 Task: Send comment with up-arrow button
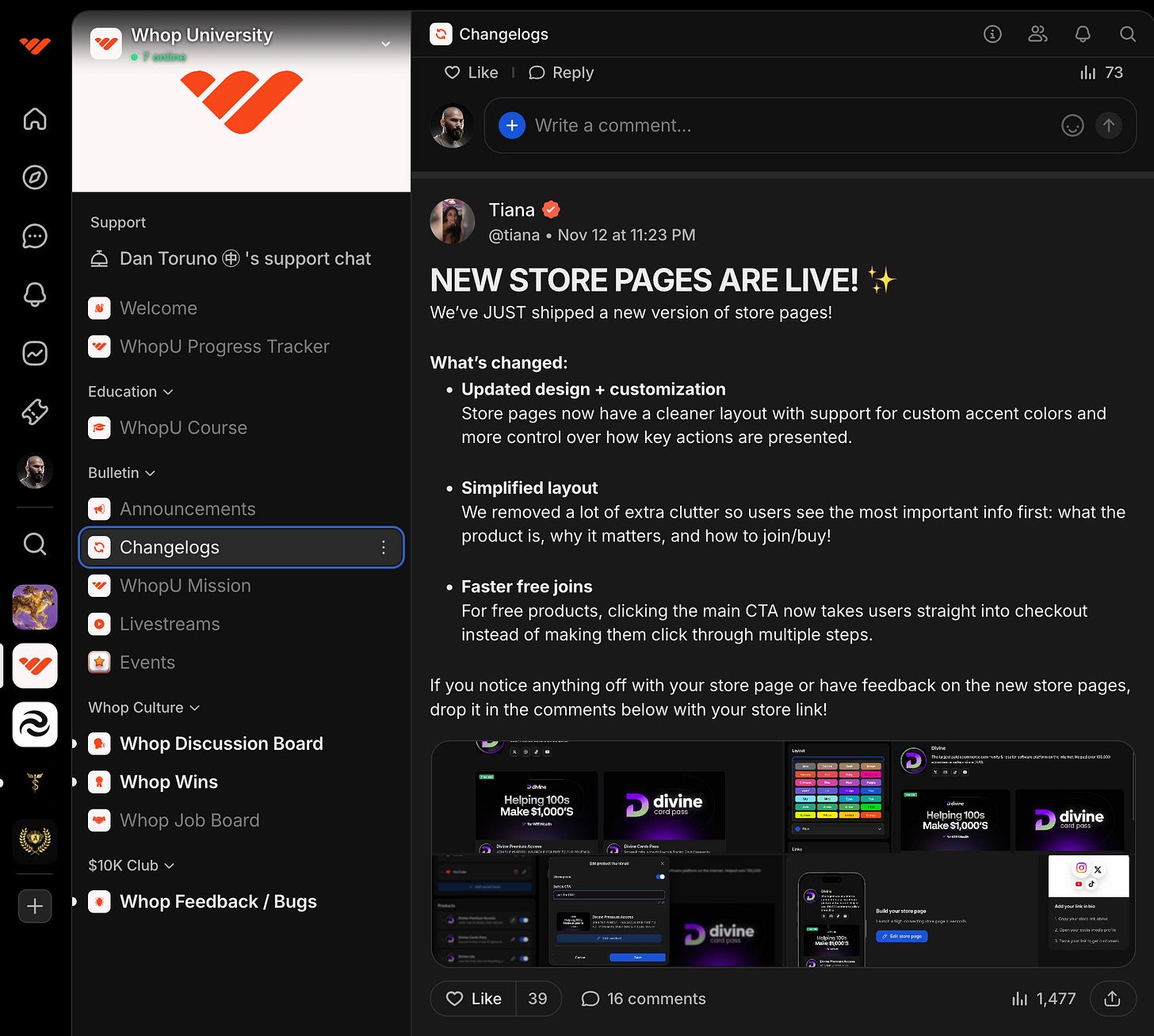[x=1109, y=125]
